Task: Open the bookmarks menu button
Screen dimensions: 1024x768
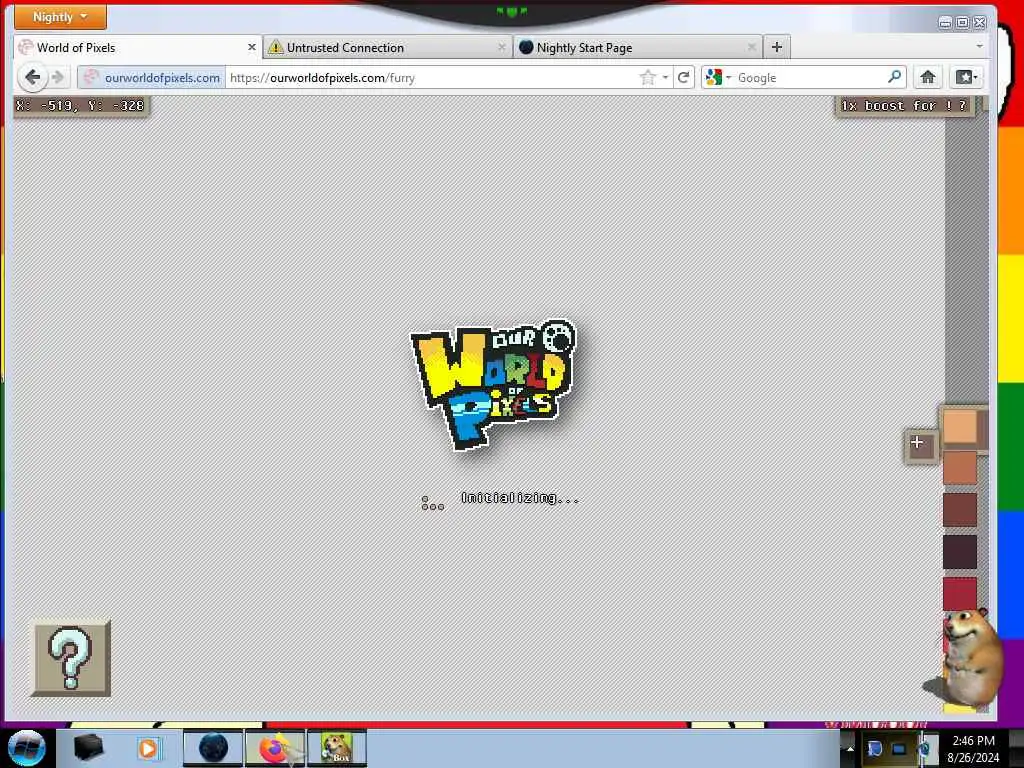Action: click(966, 77)
